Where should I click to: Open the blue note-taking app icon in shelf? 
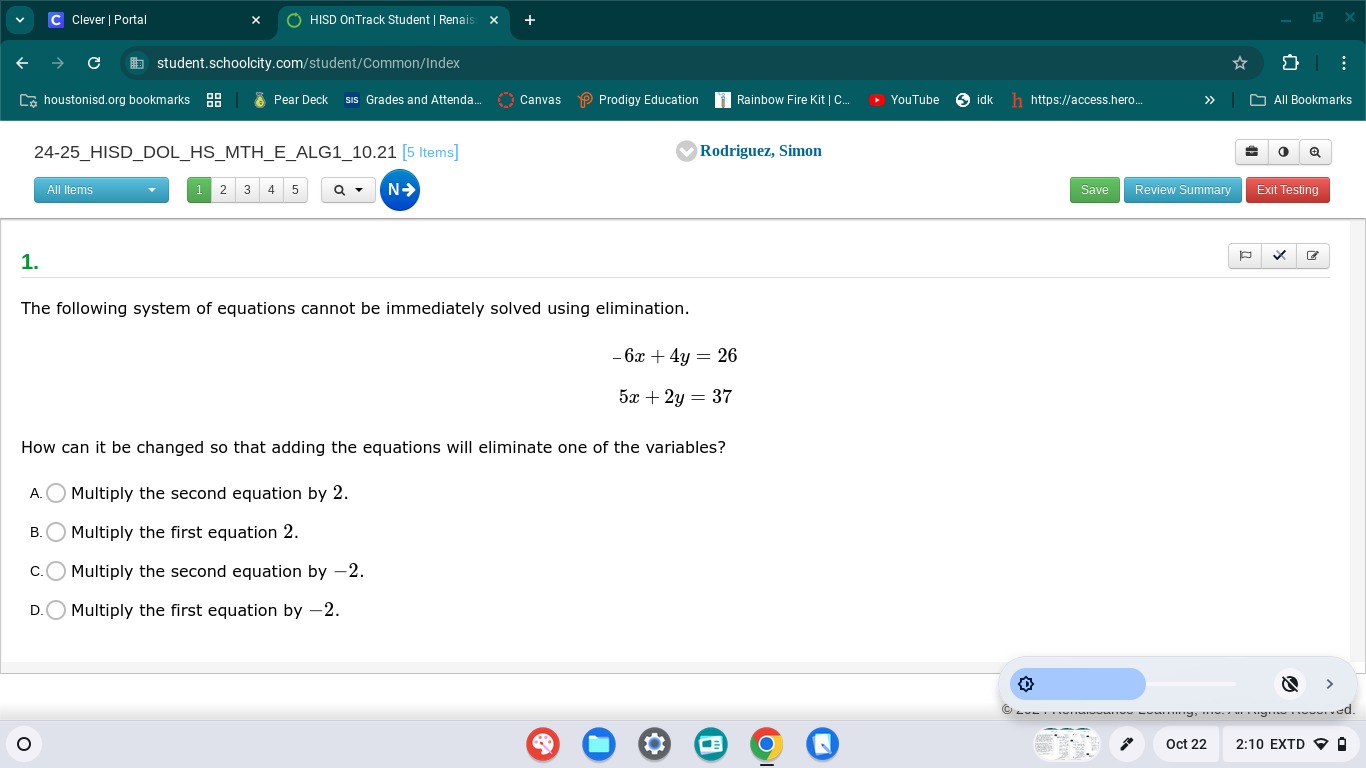click(822, 744)
